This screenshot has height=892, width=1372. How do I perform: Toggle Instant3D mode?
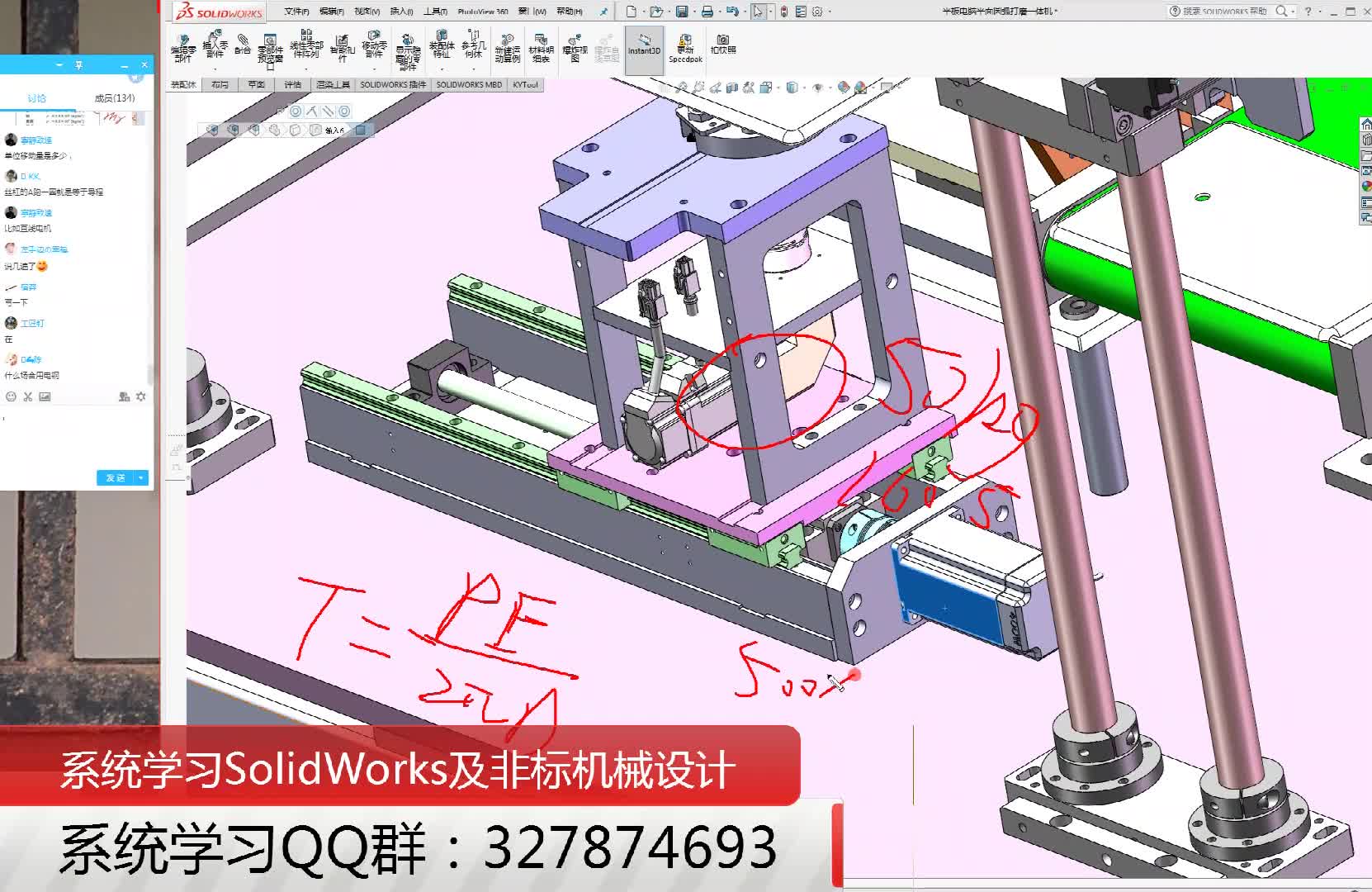point(645,48)
